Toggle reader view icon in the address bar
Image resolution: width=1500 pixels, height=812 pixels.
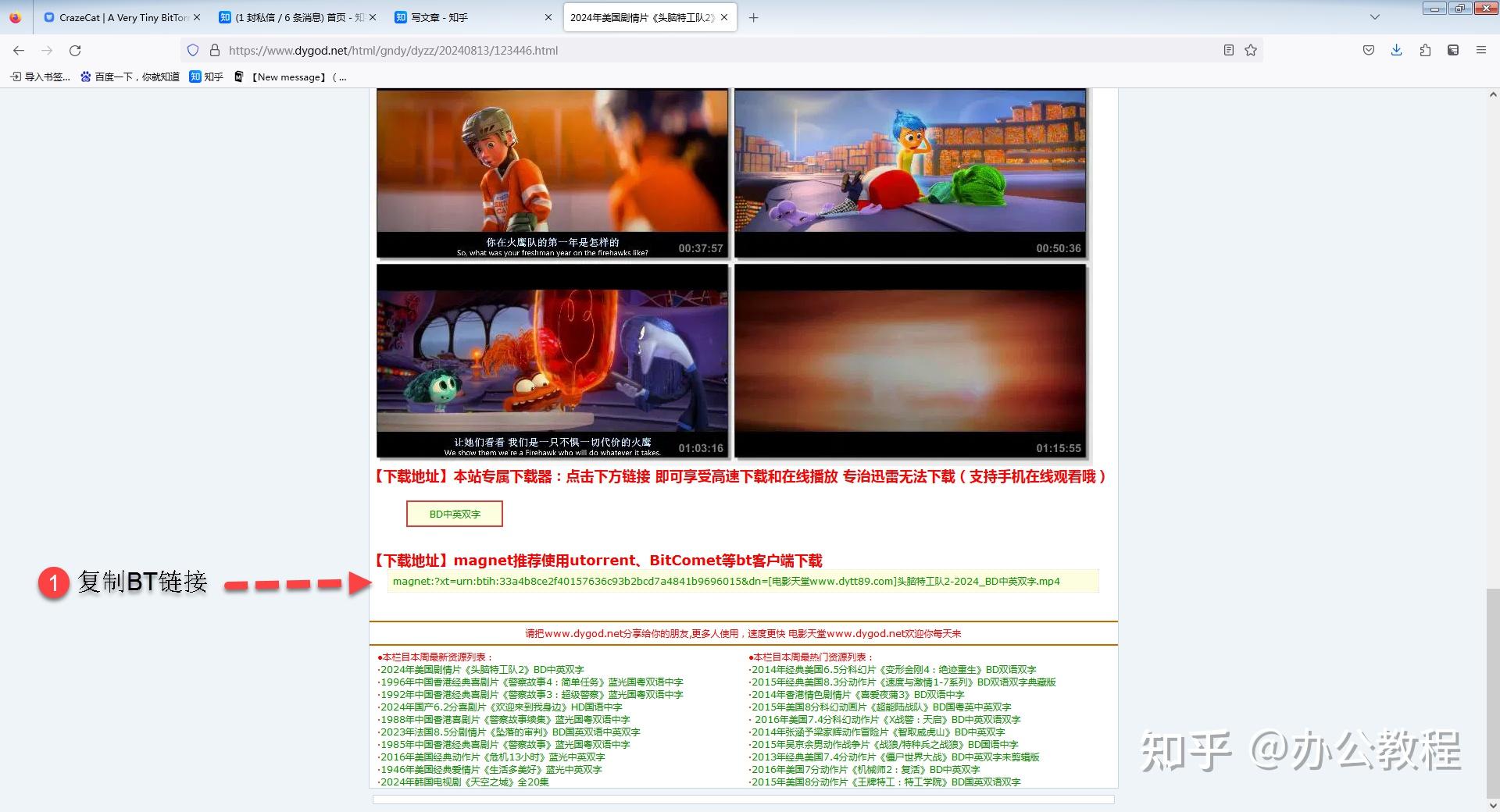[x=1228, y=50]
